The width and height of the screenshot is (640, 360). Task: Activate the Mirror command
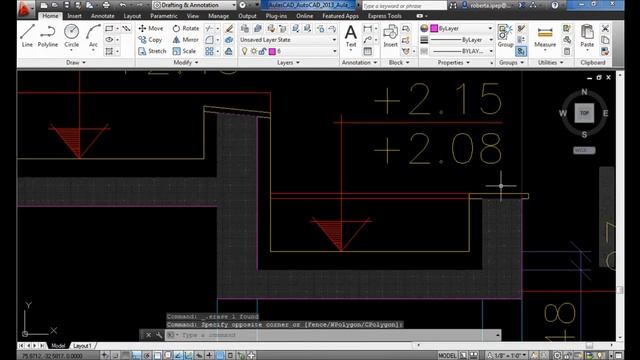185,40
